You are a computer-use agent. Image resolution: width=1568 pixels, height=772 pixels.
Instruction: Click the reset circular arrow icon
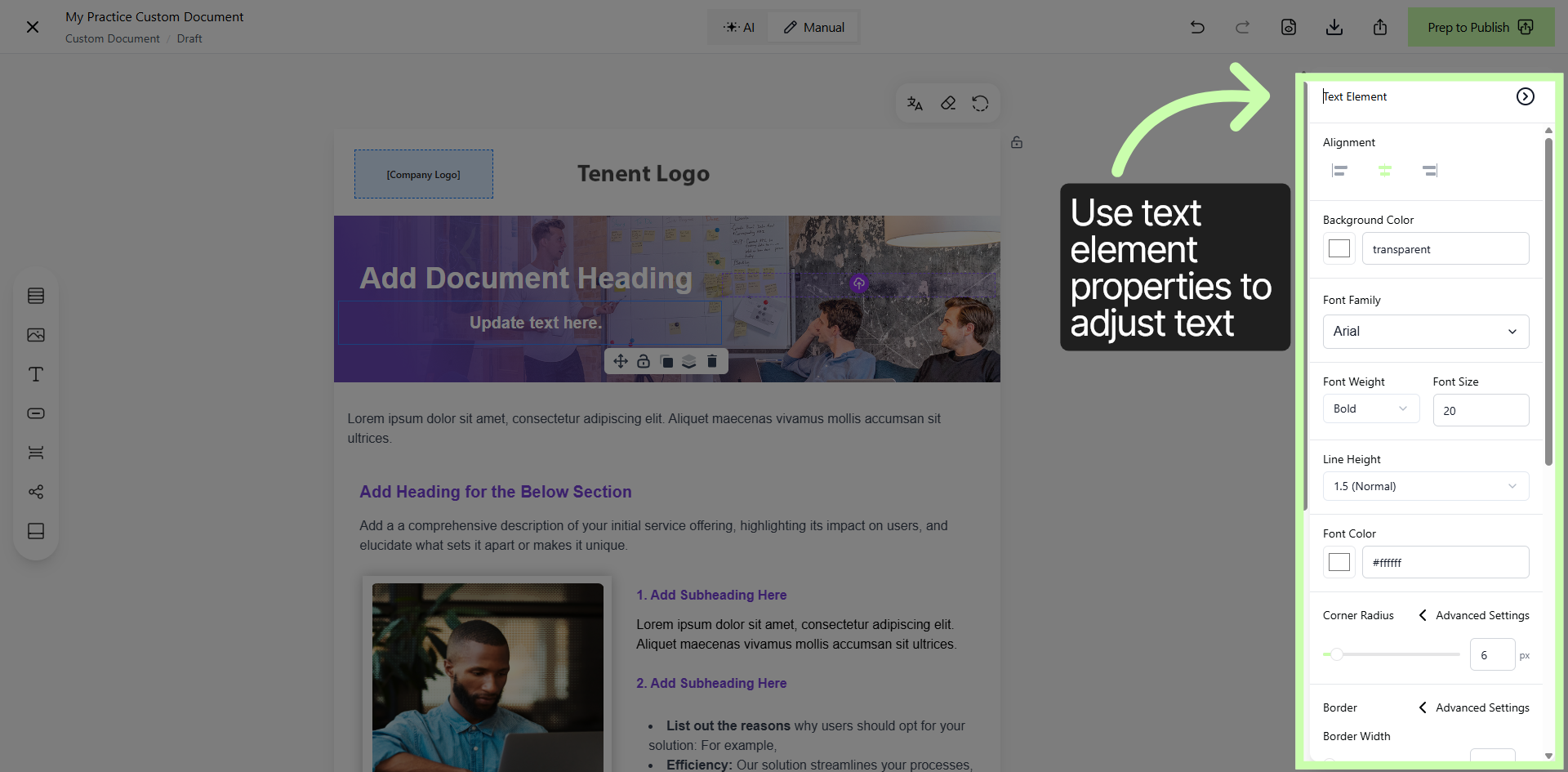tap(980, 103)
